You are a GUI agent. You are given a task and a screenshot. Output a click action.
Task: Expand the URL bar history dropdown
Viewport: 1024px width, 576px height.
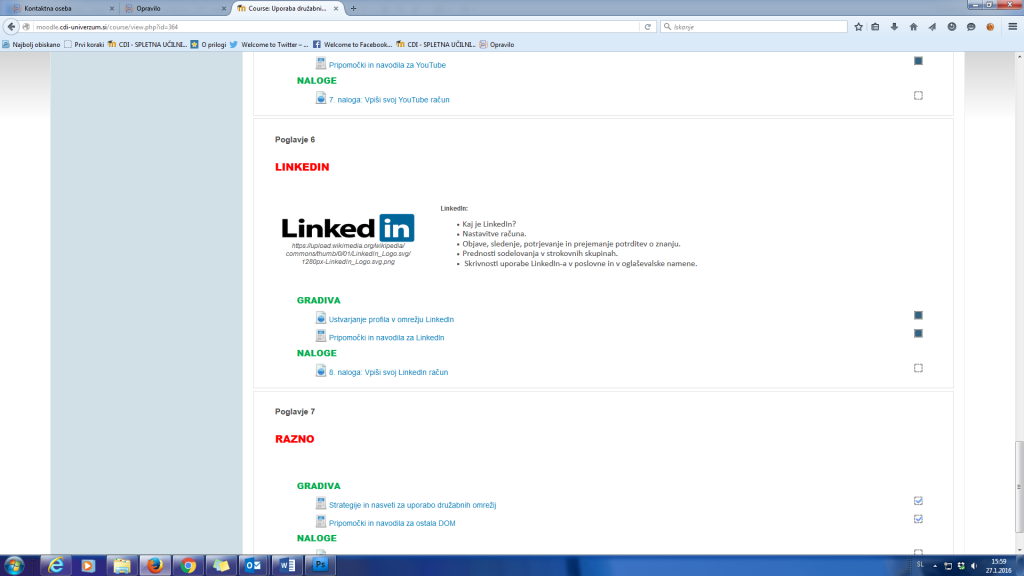pos(634,27)
